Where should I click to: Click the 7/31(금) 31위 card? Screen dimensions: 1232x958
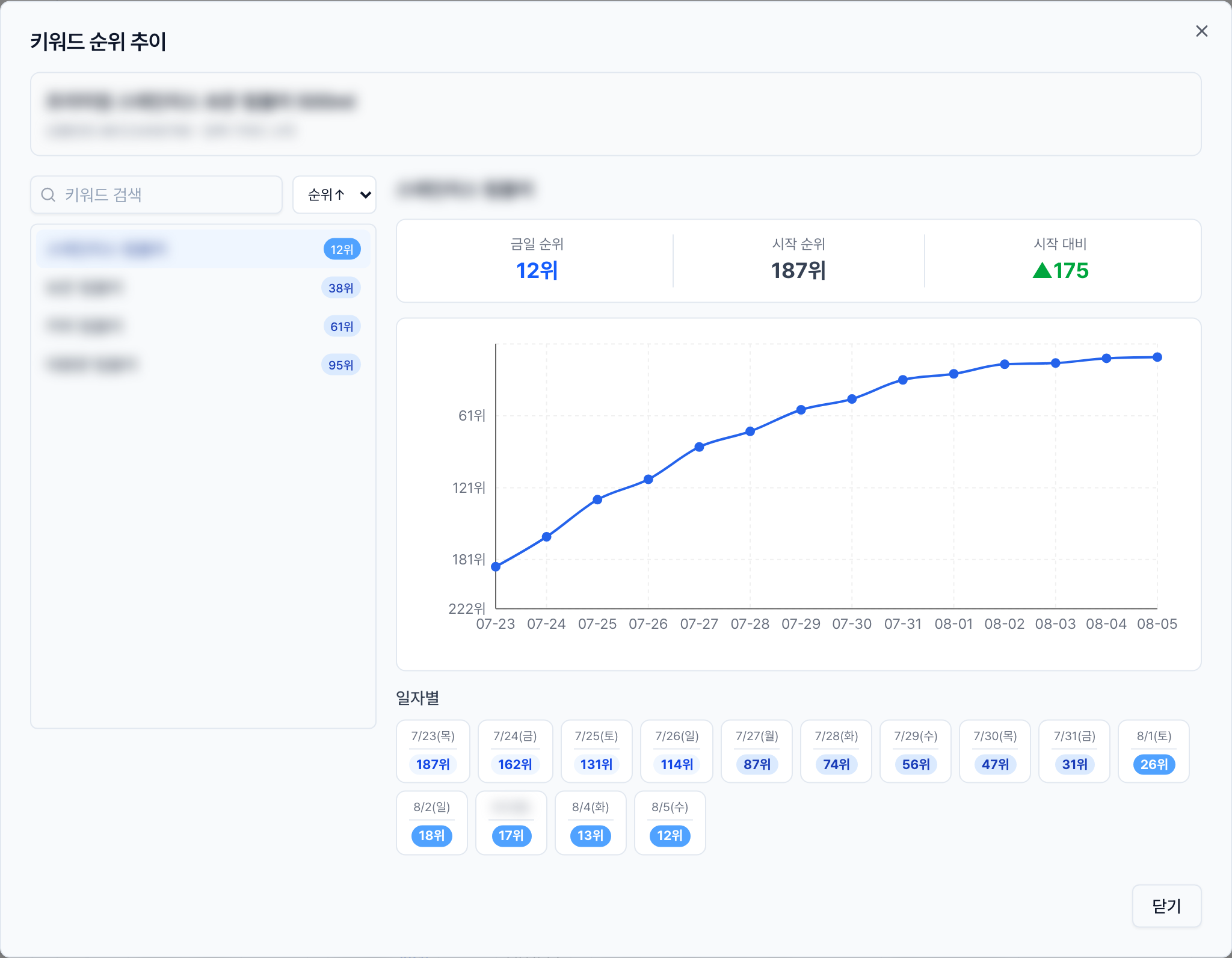point(1074,751)
